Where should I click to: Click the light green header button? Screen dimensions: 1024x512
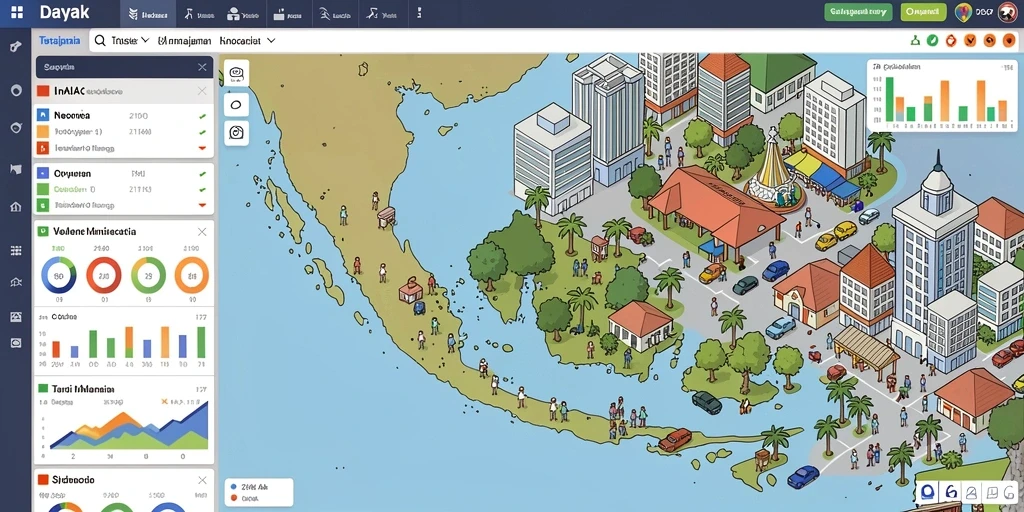pyautogui.click(x=923, y=12)
